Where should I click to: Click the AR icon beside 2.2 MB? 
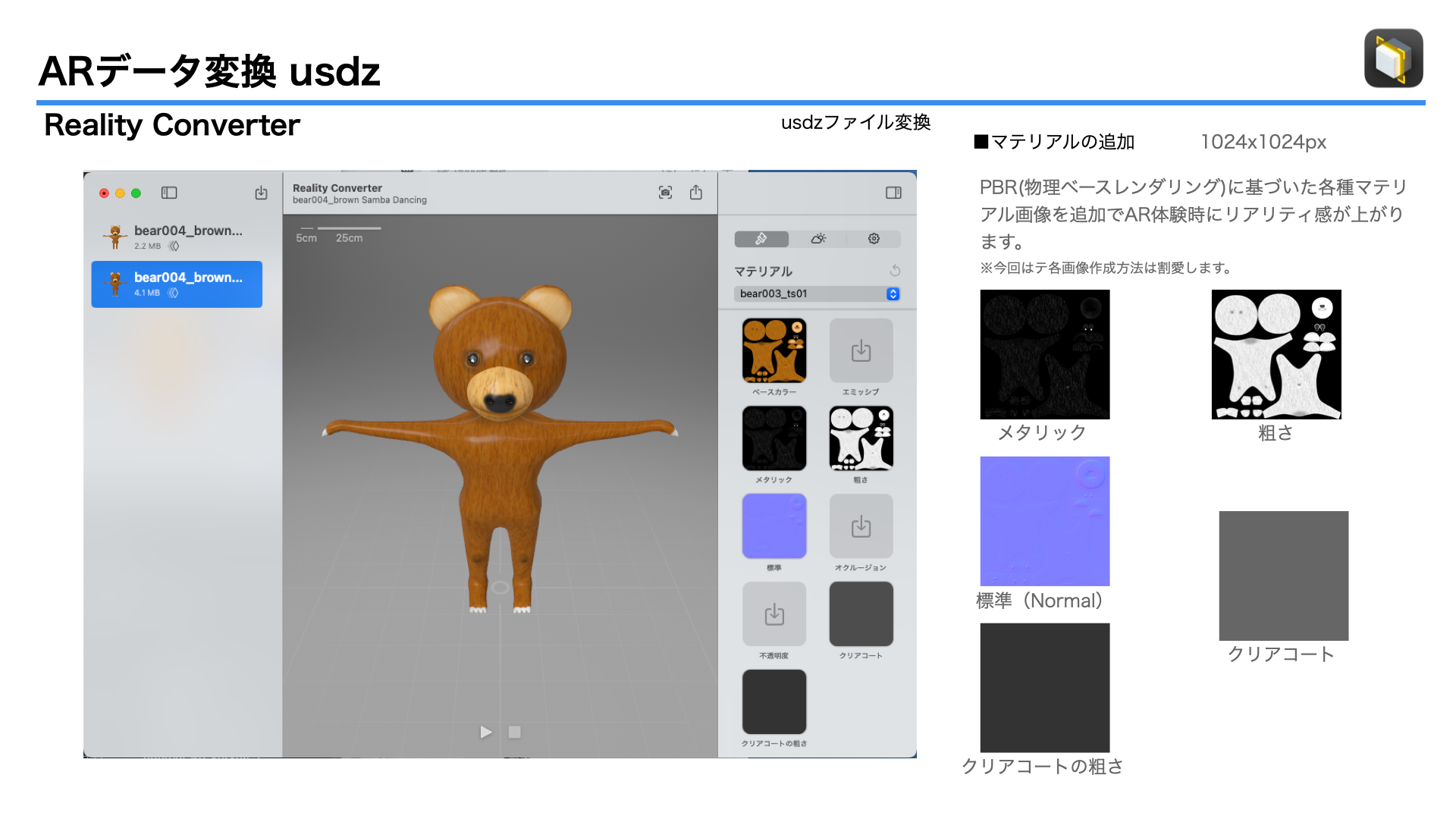[174, 246]
